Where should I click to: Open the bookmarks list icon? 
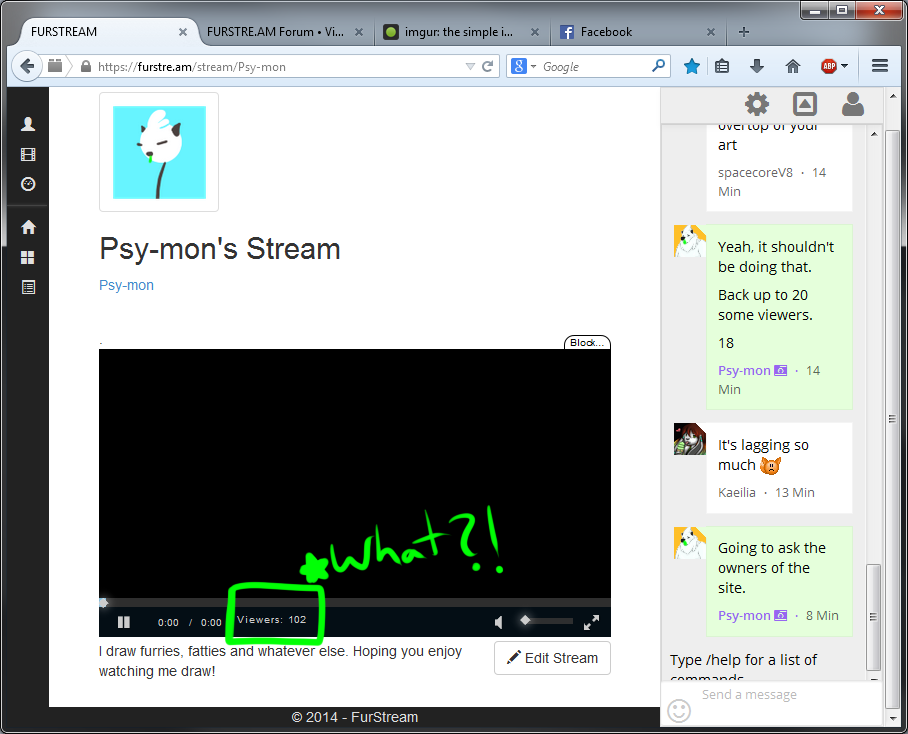click(722, 67)
